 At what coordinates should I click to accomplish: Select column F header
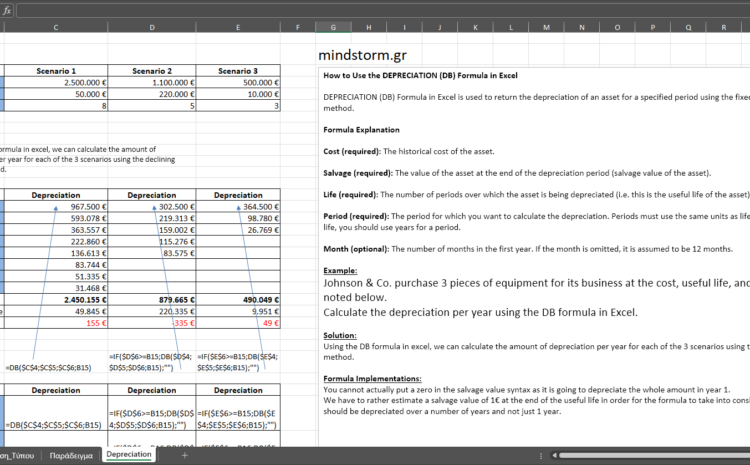click(x=298, y=27)
